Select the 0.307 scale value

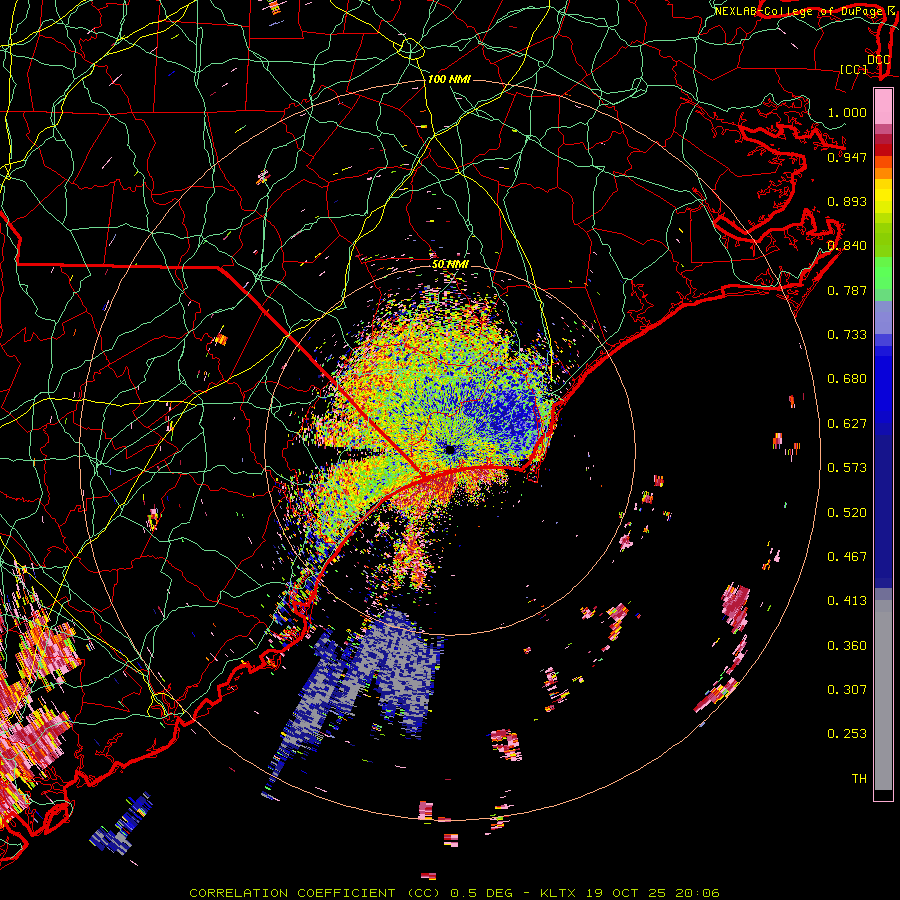tap(847, 690)
